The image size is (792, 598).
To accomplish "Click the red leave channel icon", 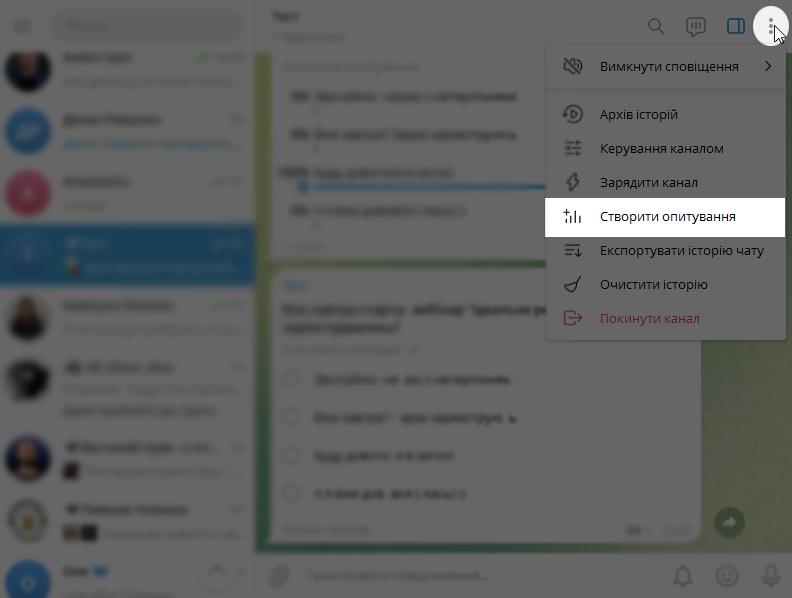I will [573, 318].
